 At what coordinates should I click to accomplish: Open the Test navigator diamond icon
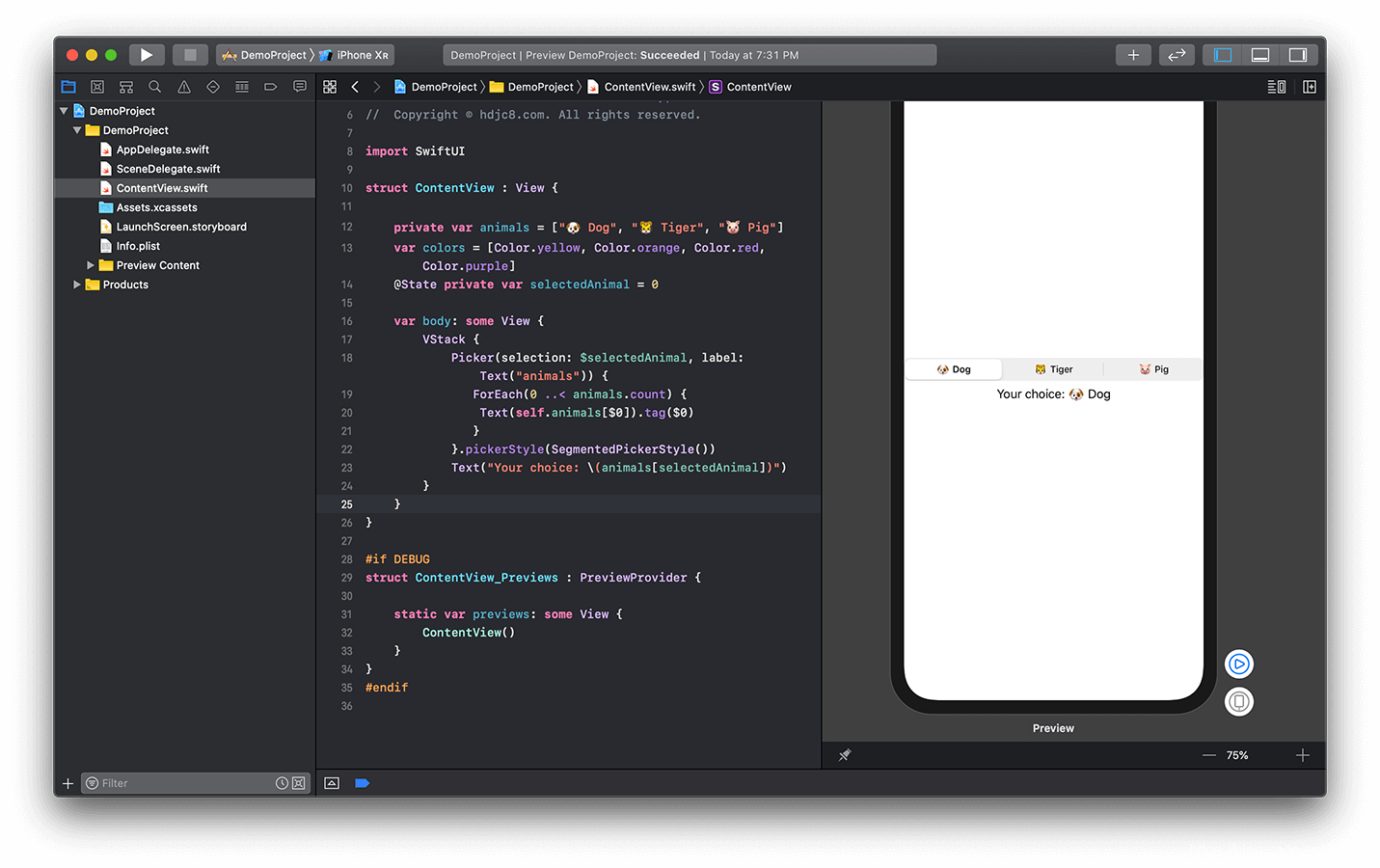coord(213,87)
